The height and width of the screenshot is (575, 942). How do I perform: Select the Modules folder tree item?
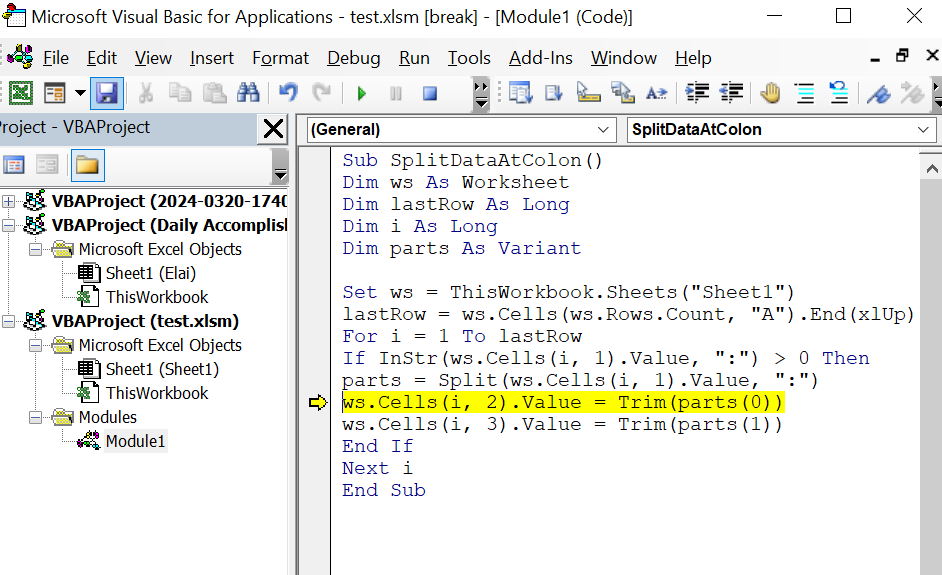[108, 417]
